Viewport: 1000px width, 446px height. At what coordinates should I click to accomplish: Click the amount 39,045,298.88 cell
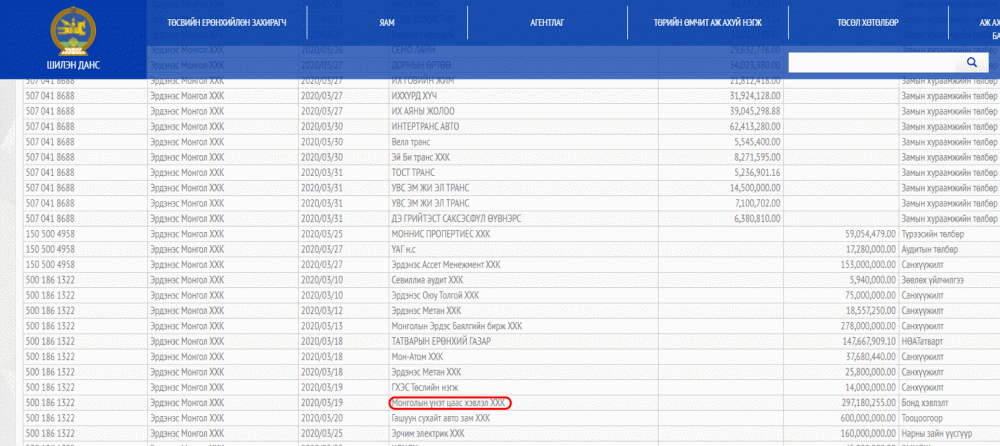coord(721,112)
